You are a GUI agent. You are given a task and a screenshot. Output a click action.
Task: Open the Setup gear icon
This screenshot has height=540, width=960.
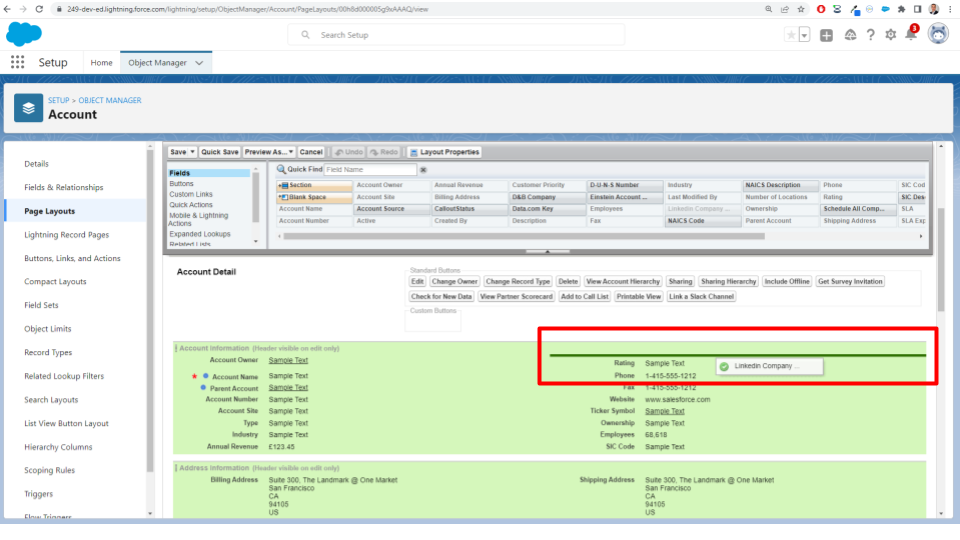[891, 35]
